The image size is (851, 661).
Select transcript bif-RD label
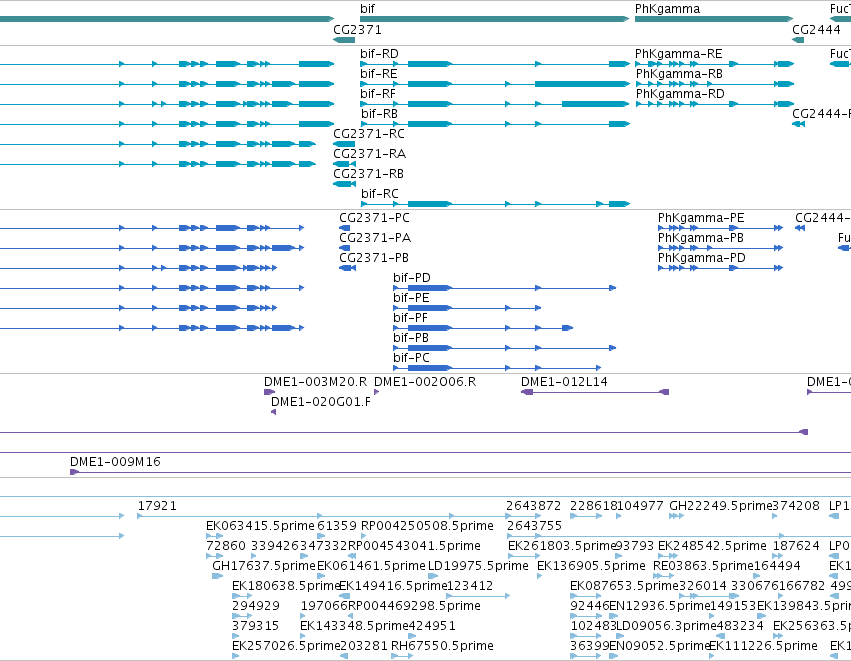point(379,54)
